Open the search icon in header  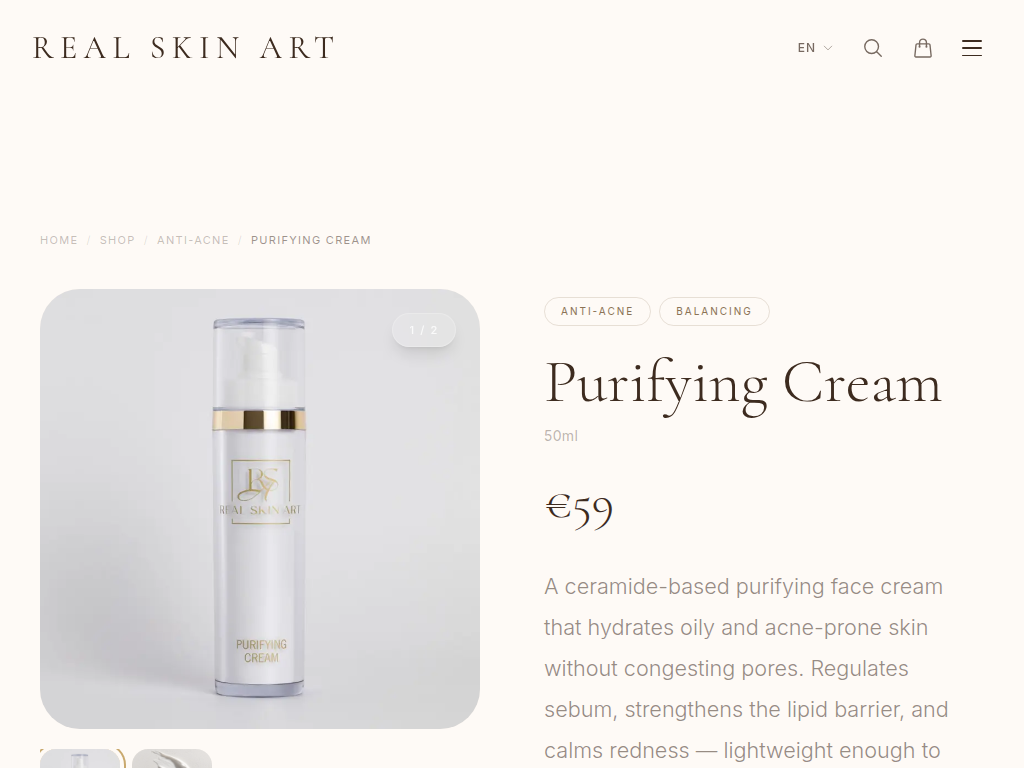coord(873,48)
